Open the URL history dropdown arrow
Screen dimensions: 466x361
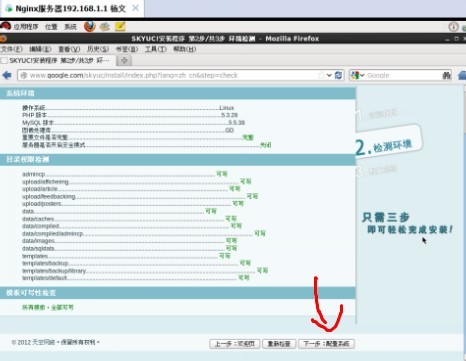point(329,75)
